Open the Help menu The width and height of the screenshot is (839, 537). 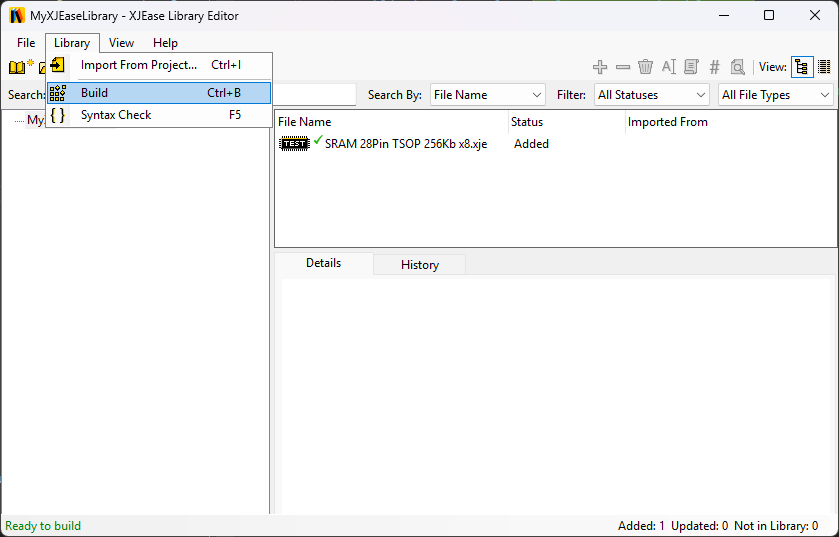[x=165, y=43]
